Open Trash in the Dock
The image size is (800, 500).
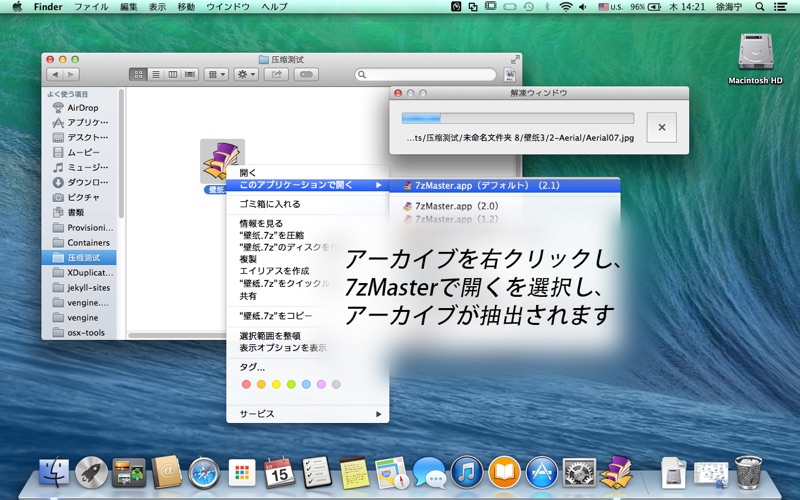[x=748, y=472]
